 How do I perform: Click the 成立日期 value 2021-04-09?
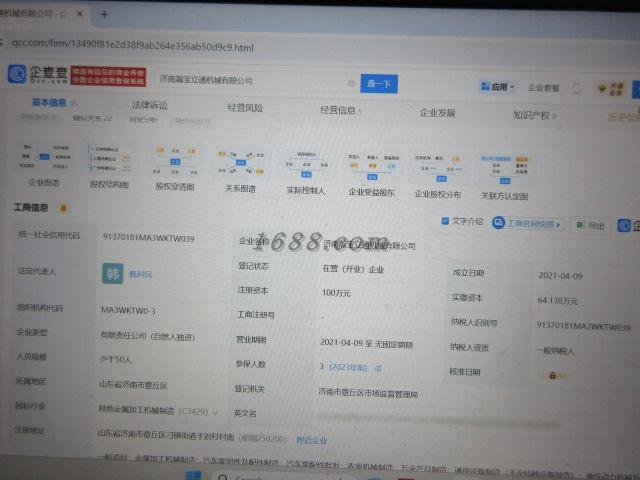560,276
